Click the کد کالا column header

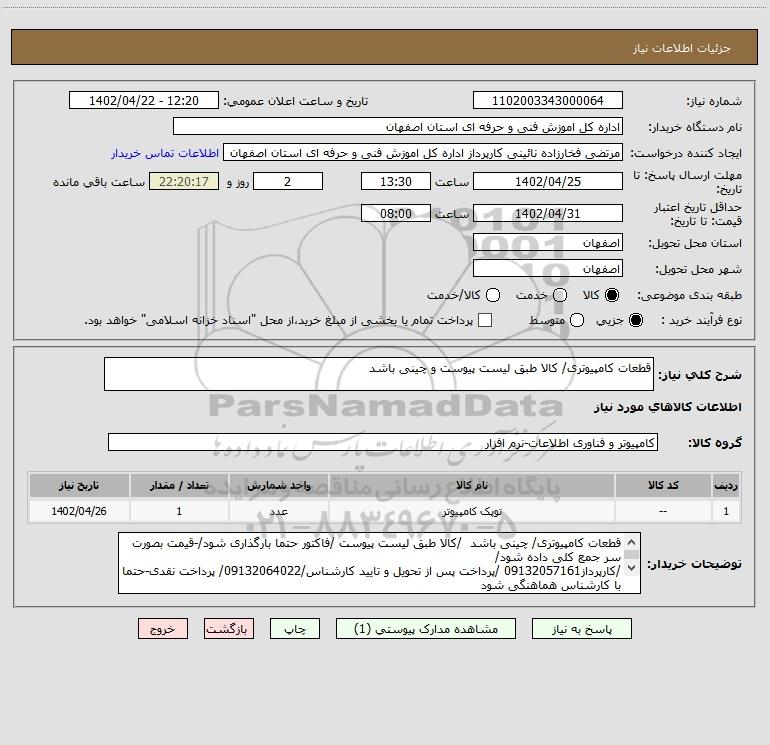[x=663, y=485]
